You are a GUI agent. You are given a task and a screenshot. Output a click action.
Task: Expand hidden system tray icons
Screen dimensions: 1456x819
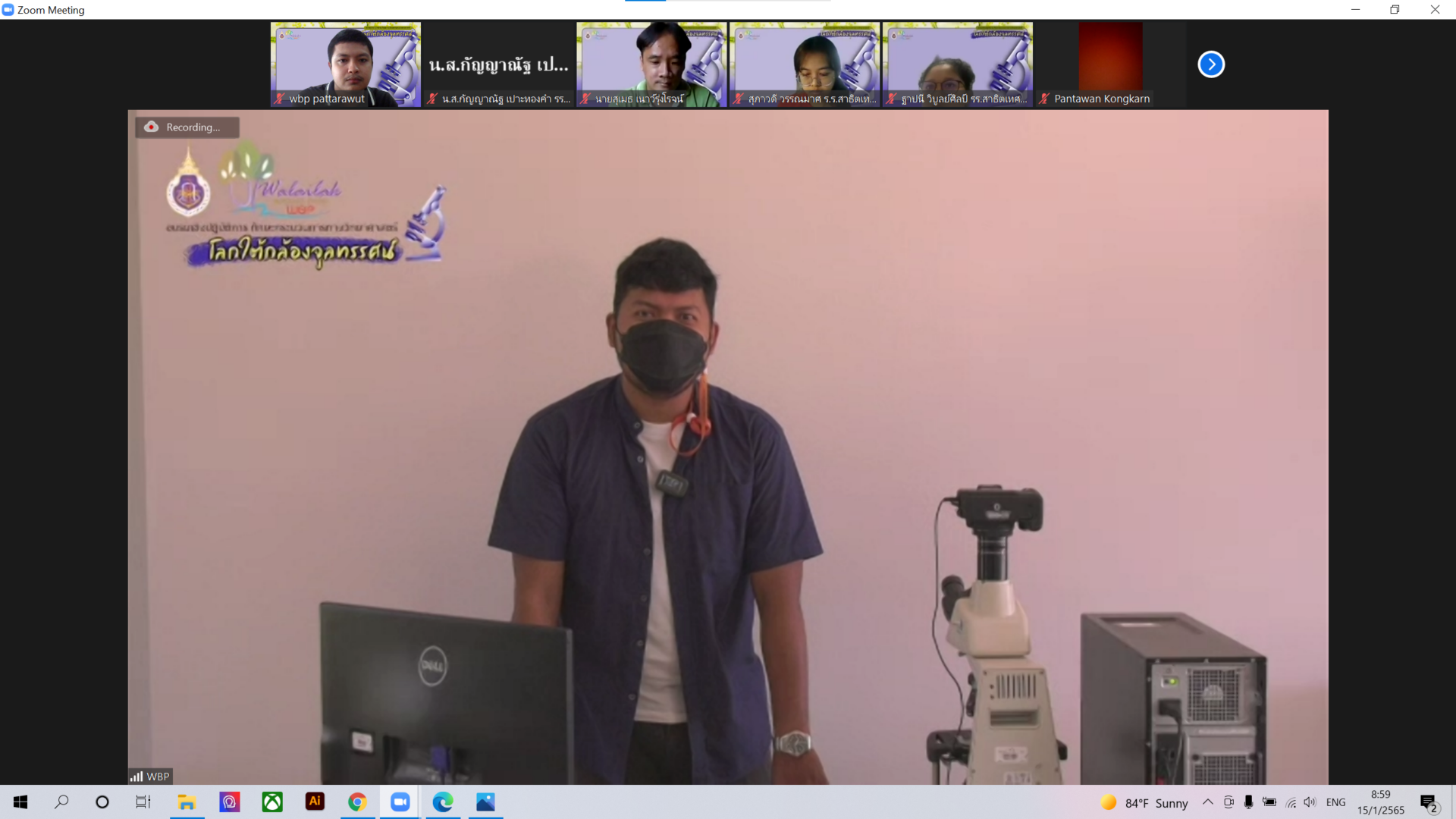tap(1208, 802)
